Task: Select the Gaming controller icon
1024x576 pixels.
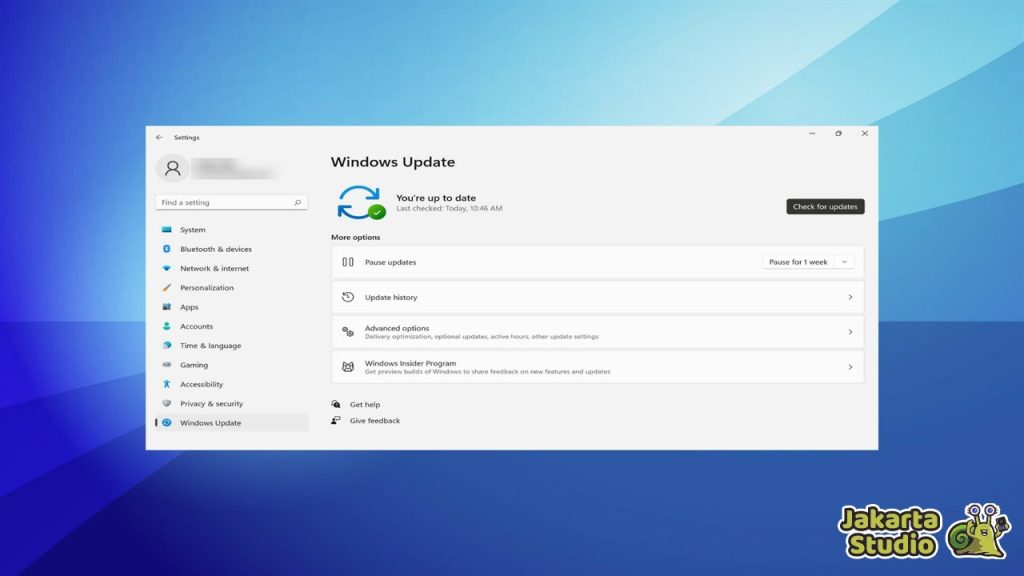Action: (167, 364)
